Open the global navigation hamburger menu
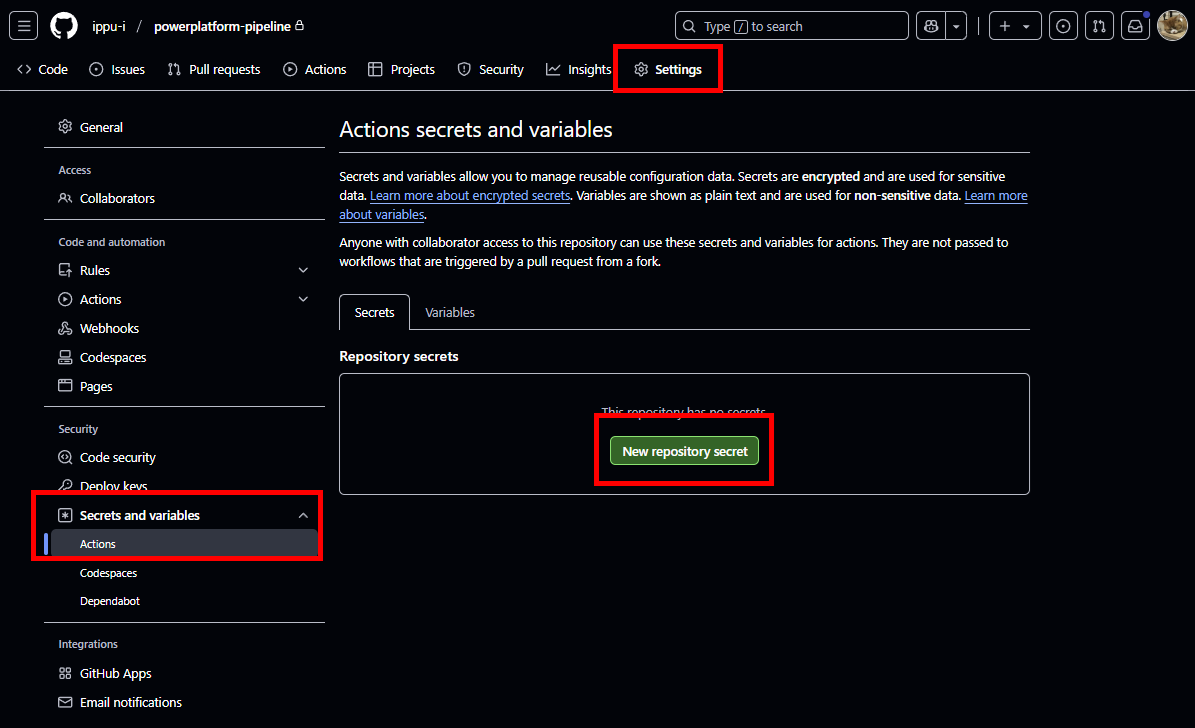1195x728 pixels. [x=24, y=25]
